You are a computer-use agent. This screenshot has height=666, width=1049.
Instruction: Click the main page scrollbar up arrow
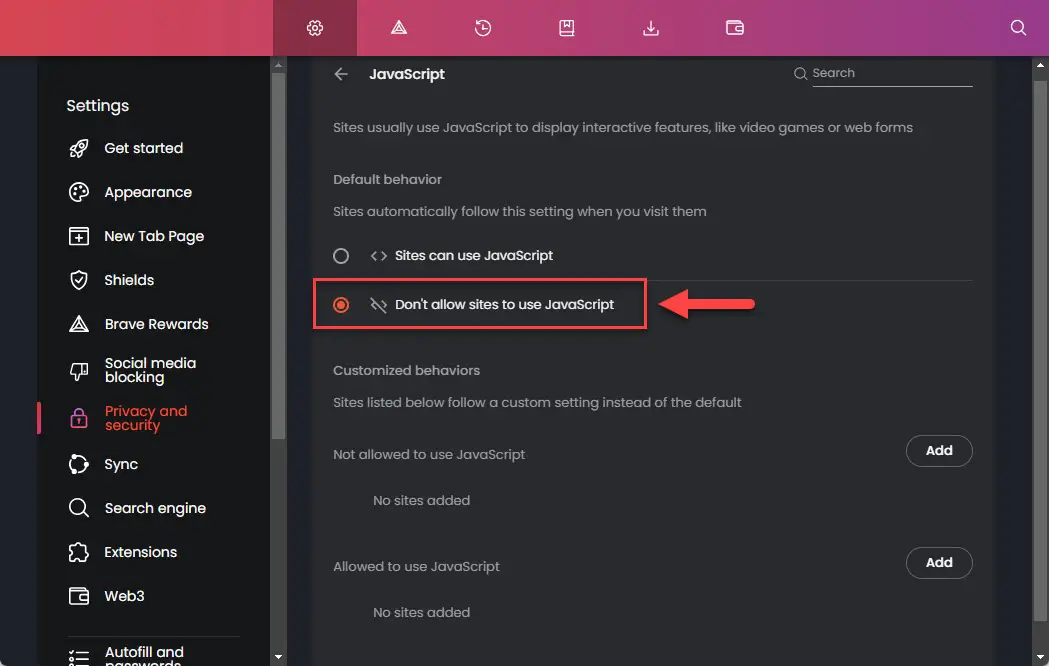pyautogui.click(x=1040, y=65)
